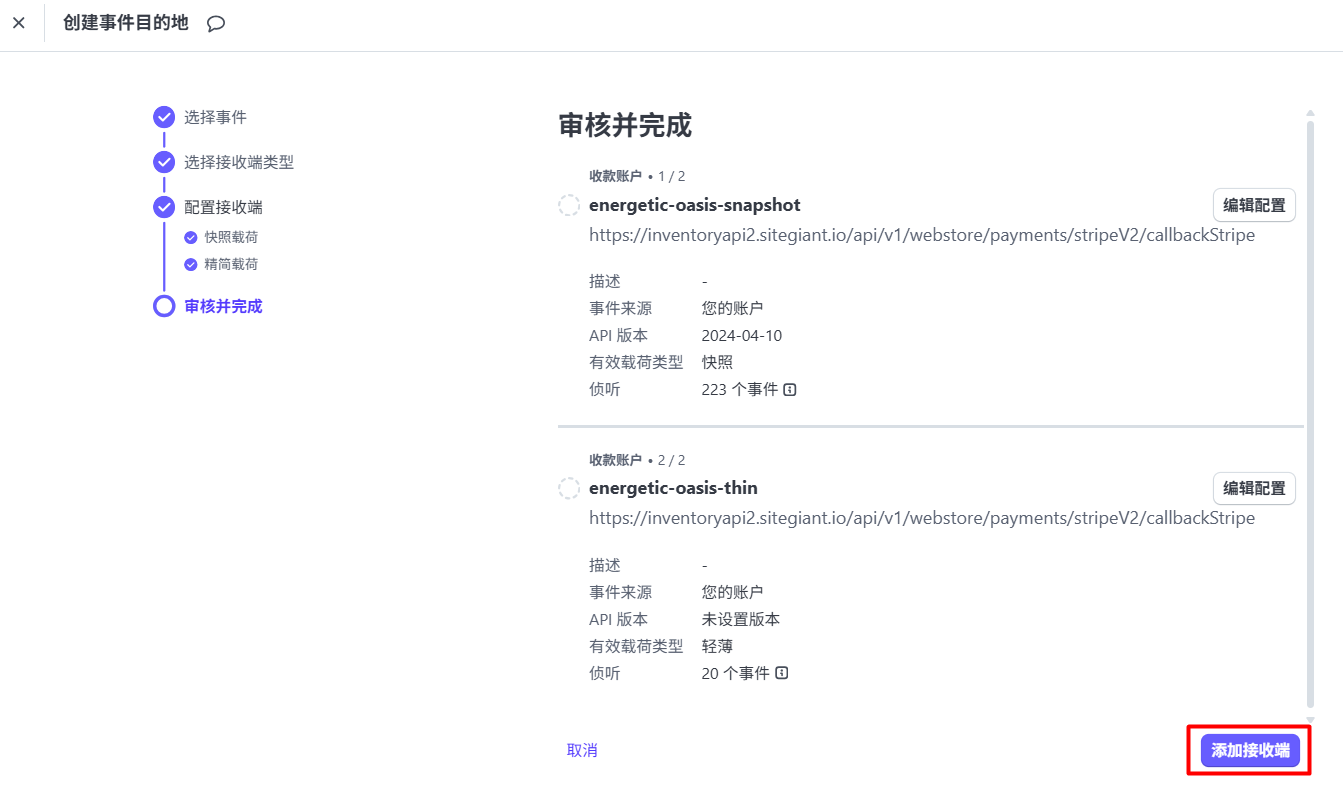This screenshot has height=793, width=1343.
Task: Jump back to 选择事件 step label
Action: (215, 117)
